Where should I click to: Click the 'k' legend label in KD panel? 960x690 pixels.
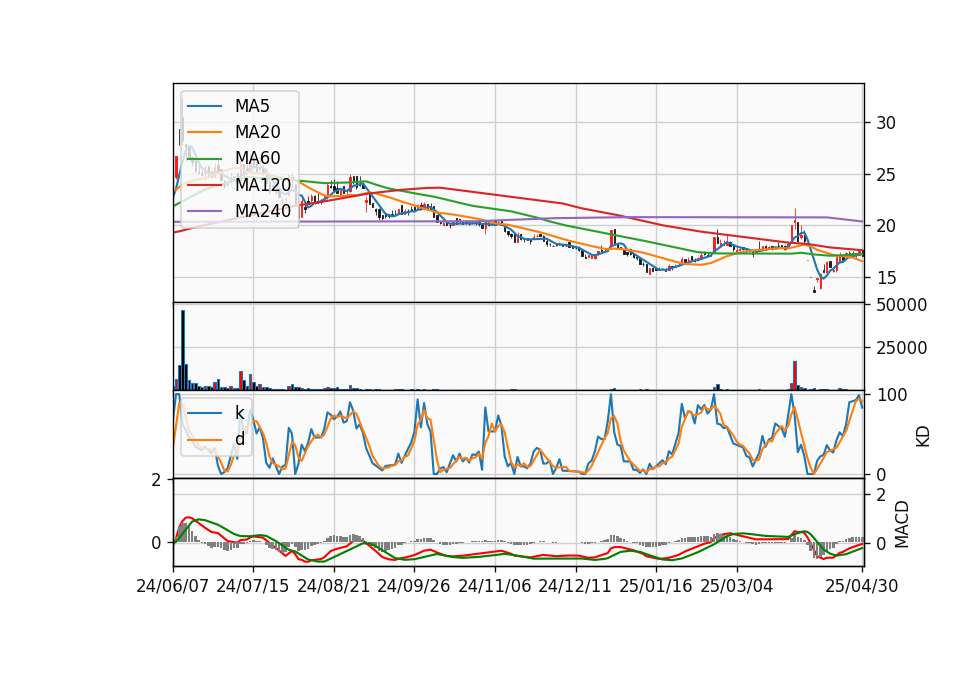click(239, 413)
